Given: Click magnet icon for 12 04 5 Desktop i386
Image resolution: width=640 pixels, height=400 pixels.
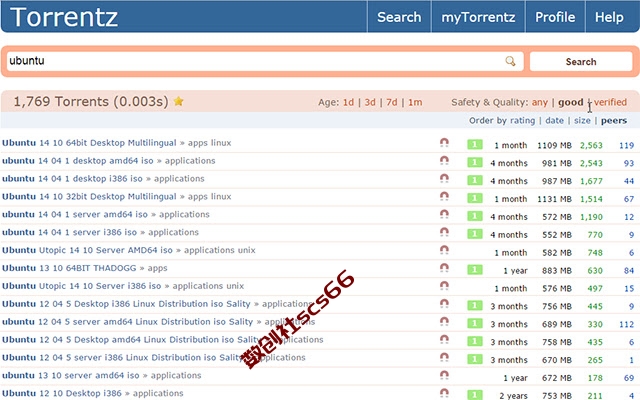Looking at the screenshot, I should coord(444,304).
